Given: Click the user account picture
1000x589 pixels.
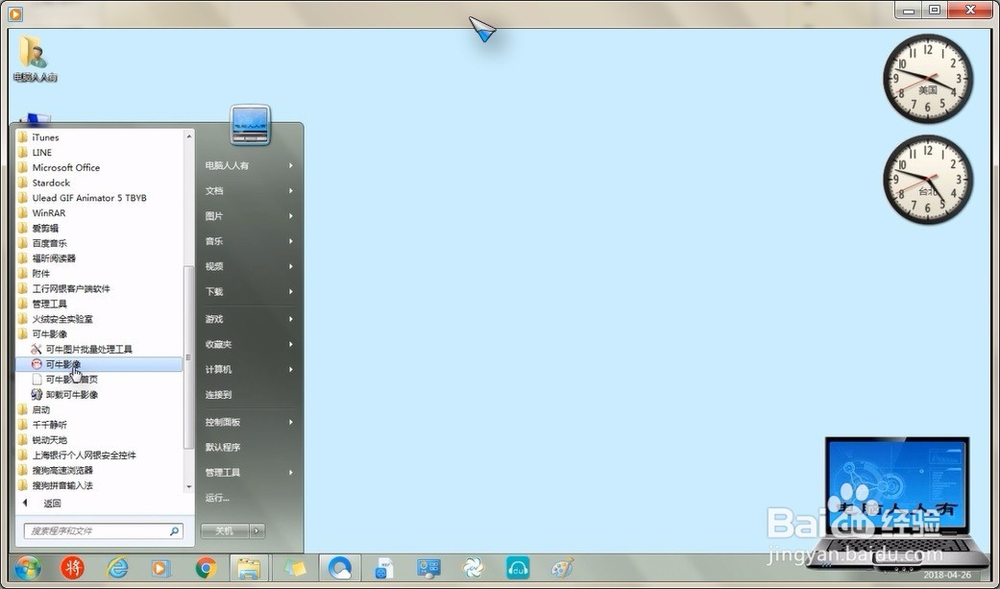Looking at the screenshot, I should pos(250,125).
